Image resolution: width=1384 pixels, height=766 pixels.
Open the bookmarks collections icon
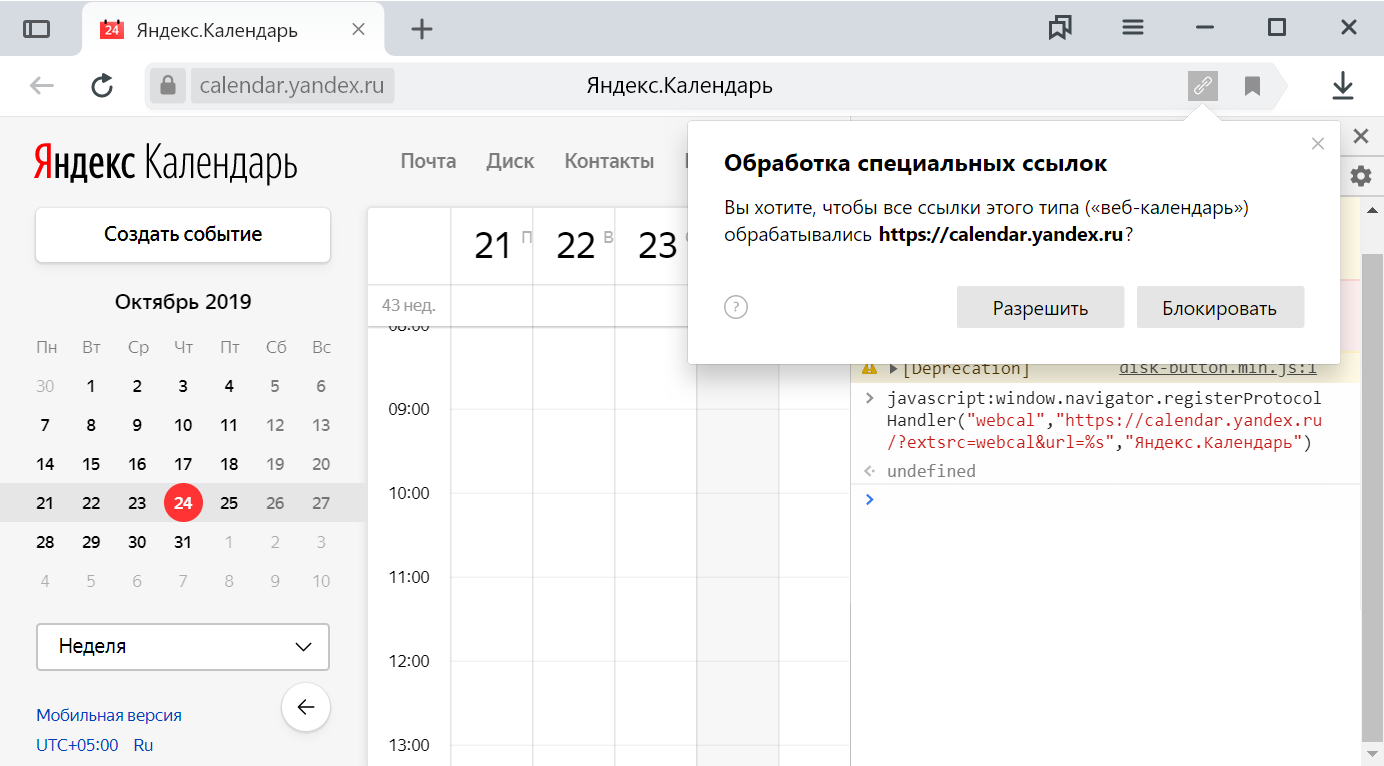click(1060, 28)
